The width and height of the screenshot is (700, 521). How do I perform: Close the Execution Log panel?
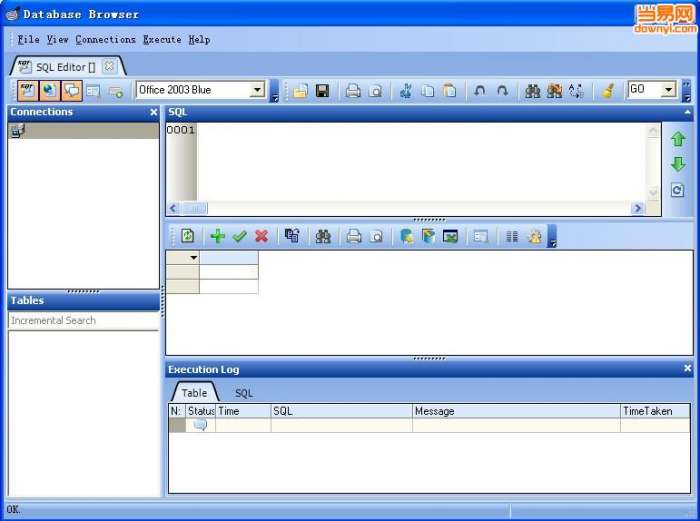coord(688,368)
